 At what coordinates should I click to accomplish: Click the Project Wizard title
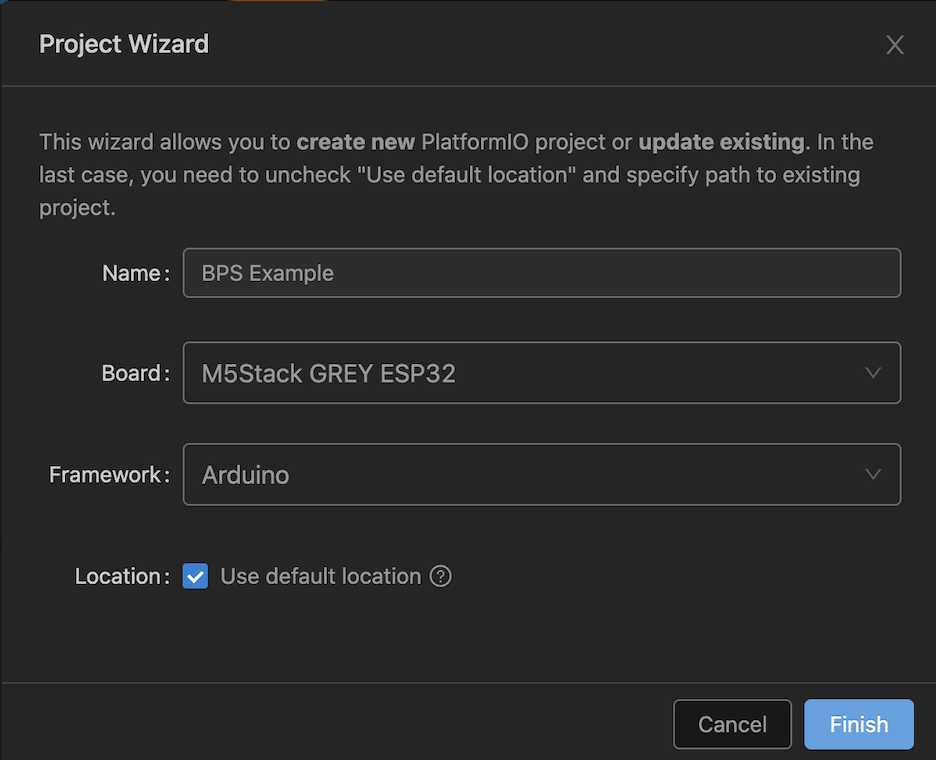[x=123, y=44]
